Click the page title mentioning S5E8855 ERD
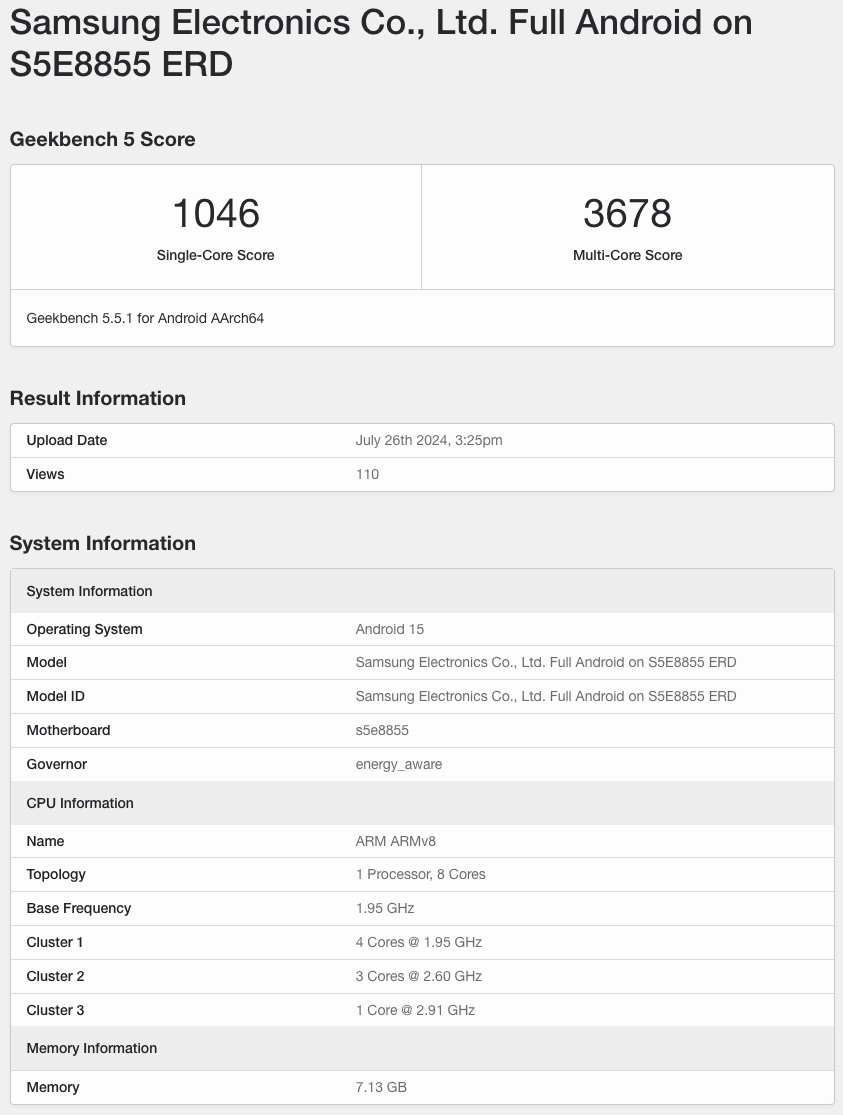The height and width of the screenshot is (1115, 843). tap(380, 42)
